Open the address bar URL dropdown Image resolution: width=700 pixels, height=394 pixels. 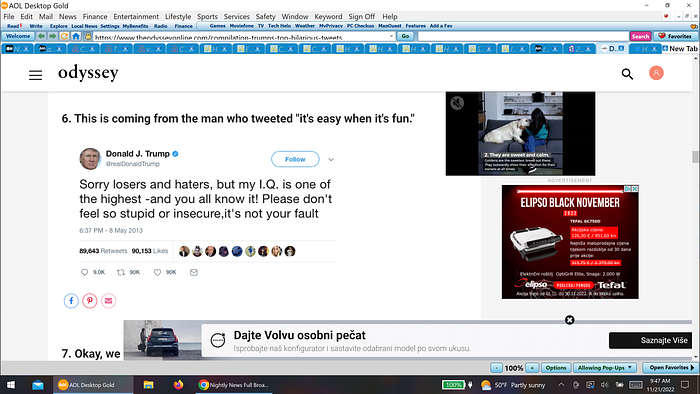point(391,36)
